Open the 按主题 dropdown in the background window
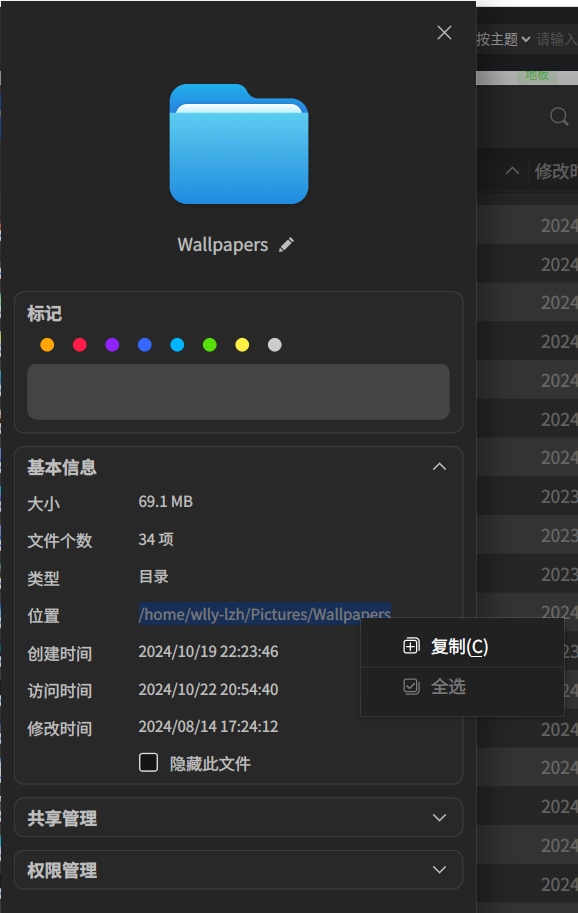The height and width of the screenshot is (913, 578). click(x=503, y=40)
